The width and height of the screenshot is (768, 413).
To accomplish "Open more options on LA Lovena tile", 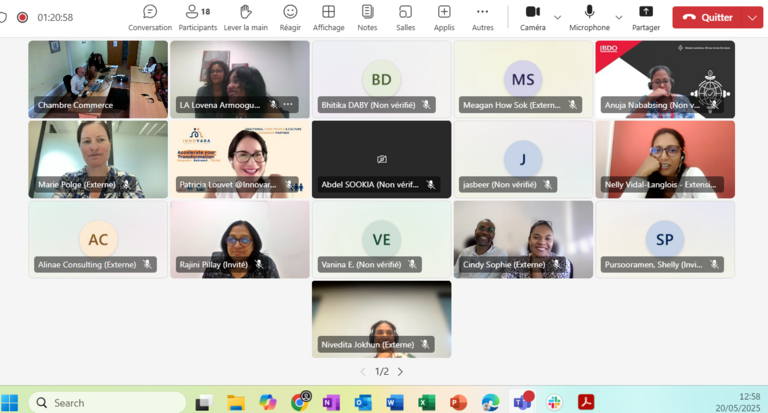I will [x=288, y=104].
